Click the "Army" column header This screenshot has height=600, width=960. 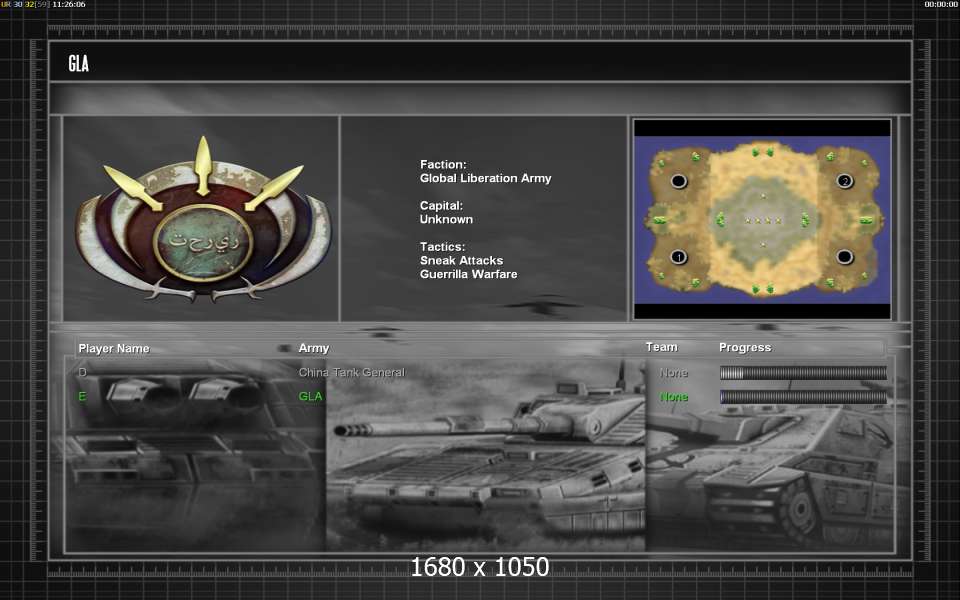point(314,348)
